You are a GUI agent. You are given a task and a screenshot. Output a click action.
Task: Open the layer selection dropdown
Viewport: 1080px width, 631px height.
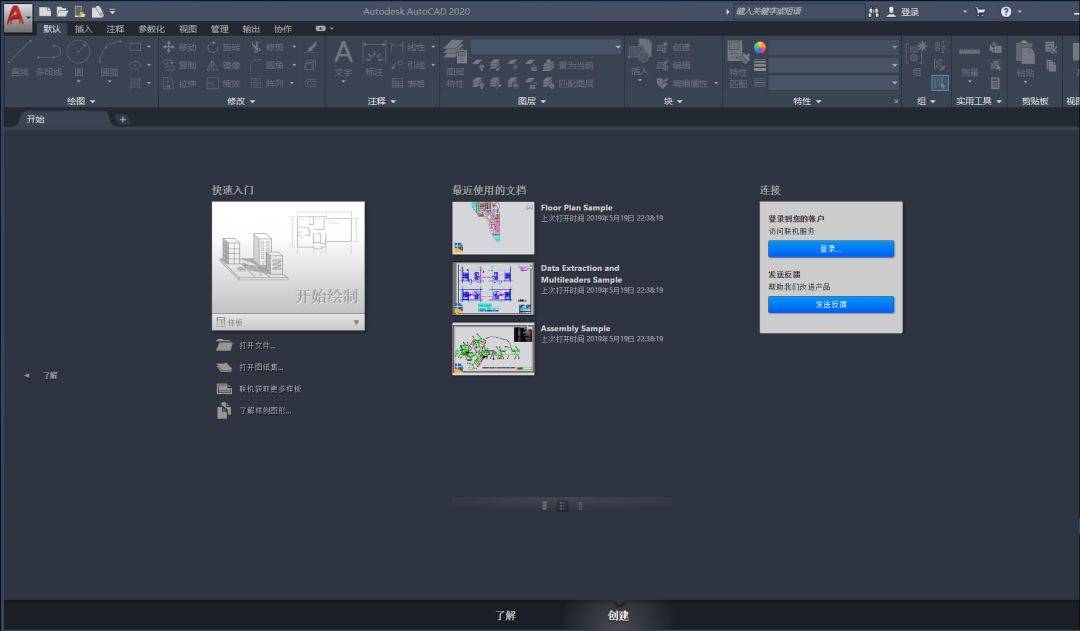click(x=546, y=47)
